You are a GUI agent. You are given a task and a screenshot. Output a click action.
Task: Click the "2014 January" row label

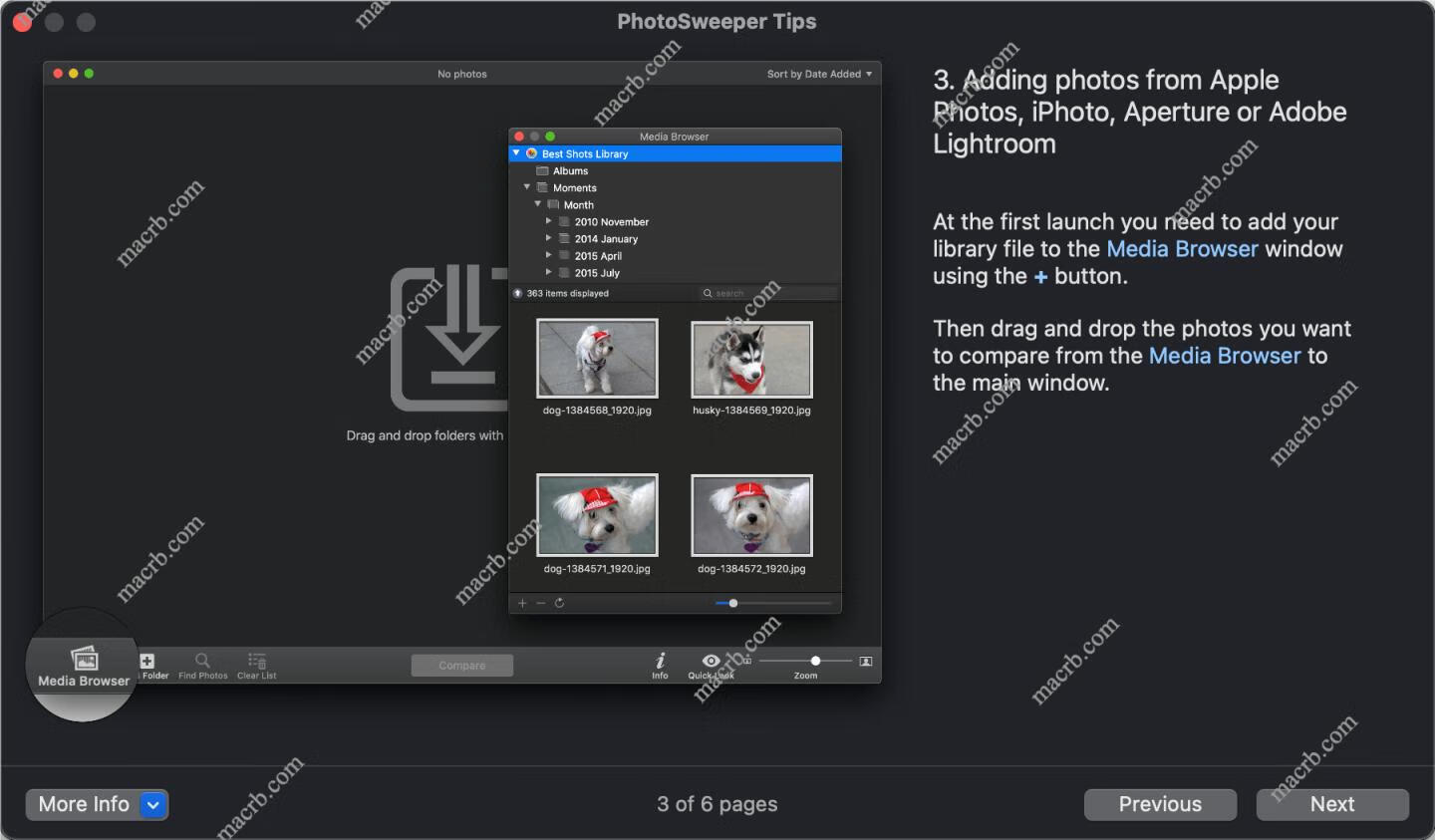point(606,239)
